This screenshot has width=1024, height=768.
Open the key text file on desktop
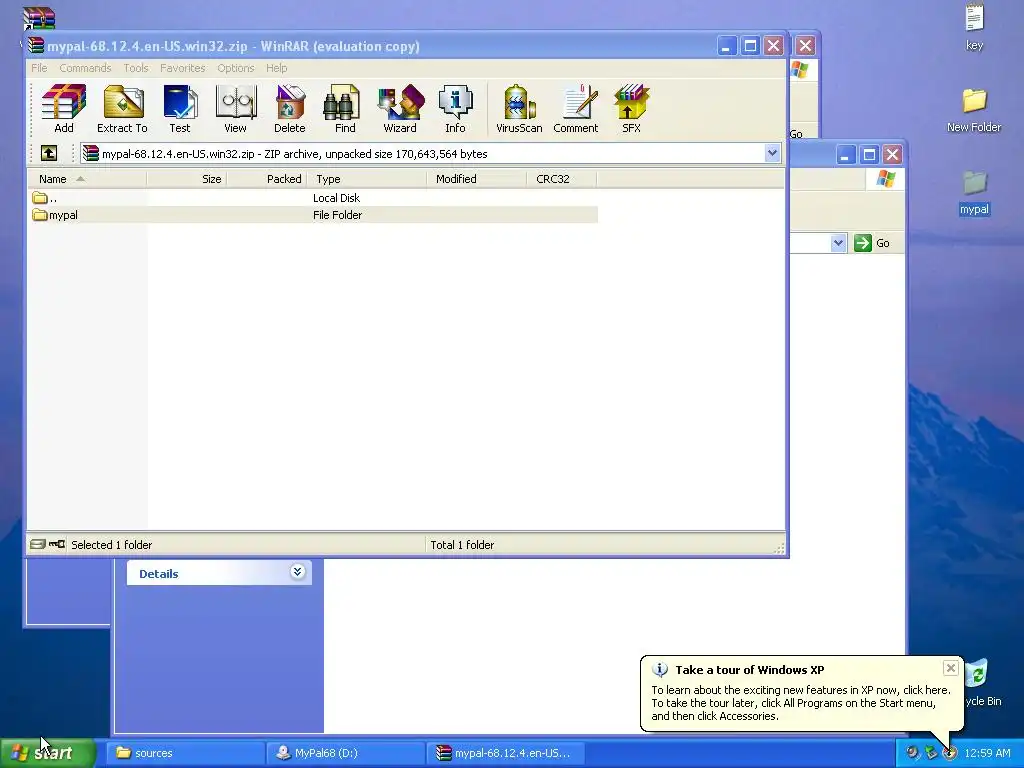(x=974, y=26)
